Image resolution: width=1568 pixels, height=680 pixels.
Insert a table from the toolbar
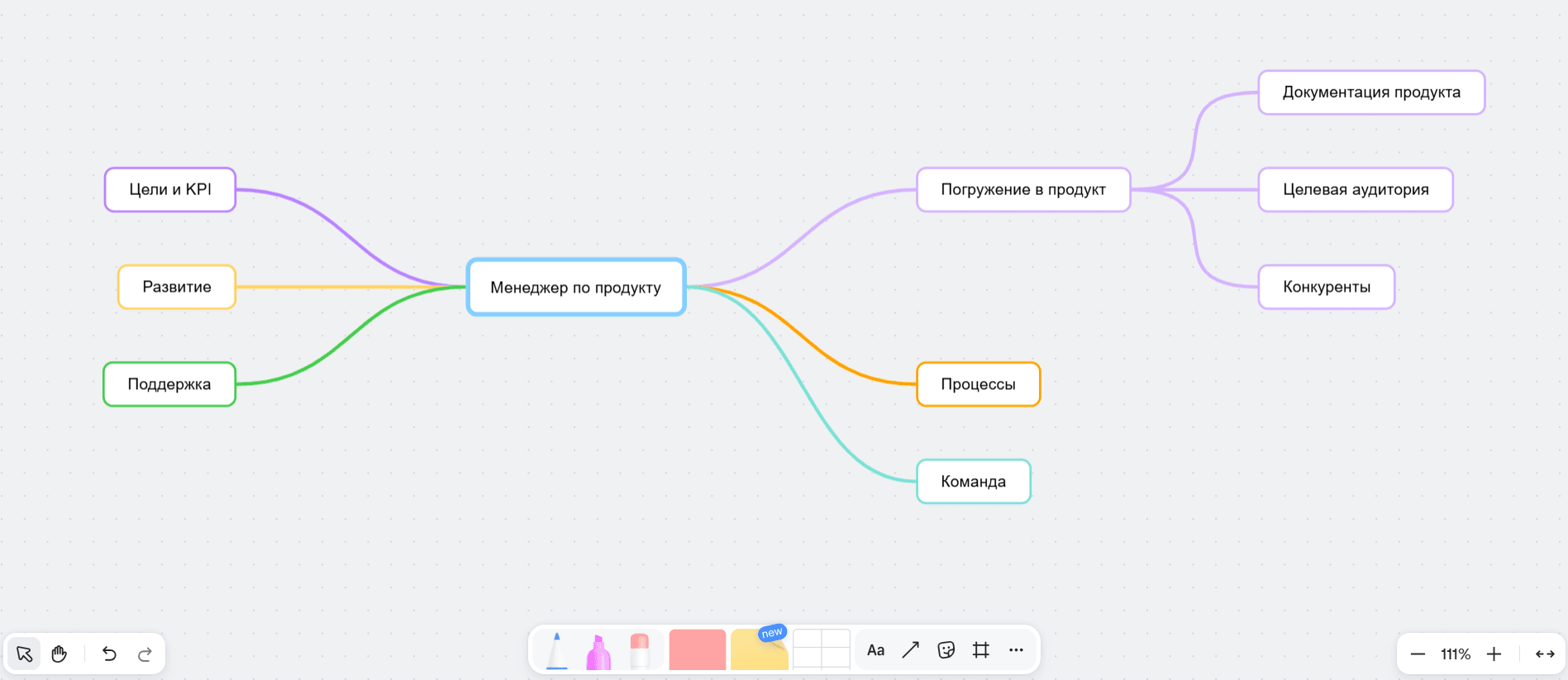(x=821, y=649)
